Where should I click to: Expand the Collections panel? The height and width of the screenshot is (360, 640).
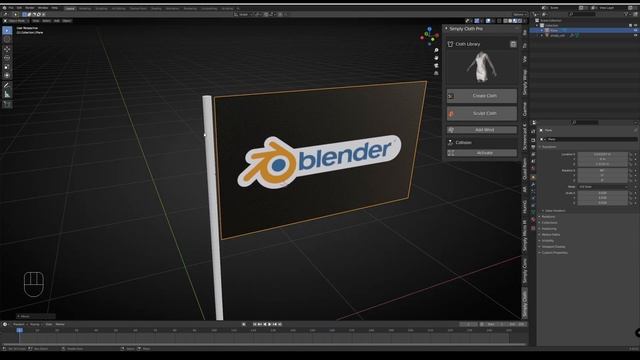[549, 222]
